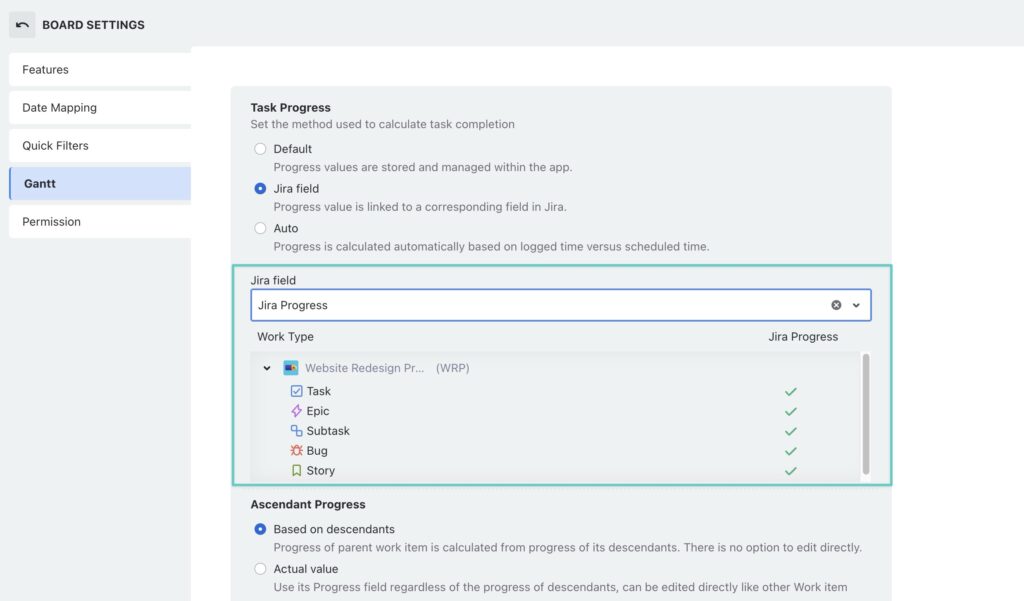The height and width of the screenshot is (601, 1024).
Task: Click the green checkmark beside Bug
Action: pos(790,451)
